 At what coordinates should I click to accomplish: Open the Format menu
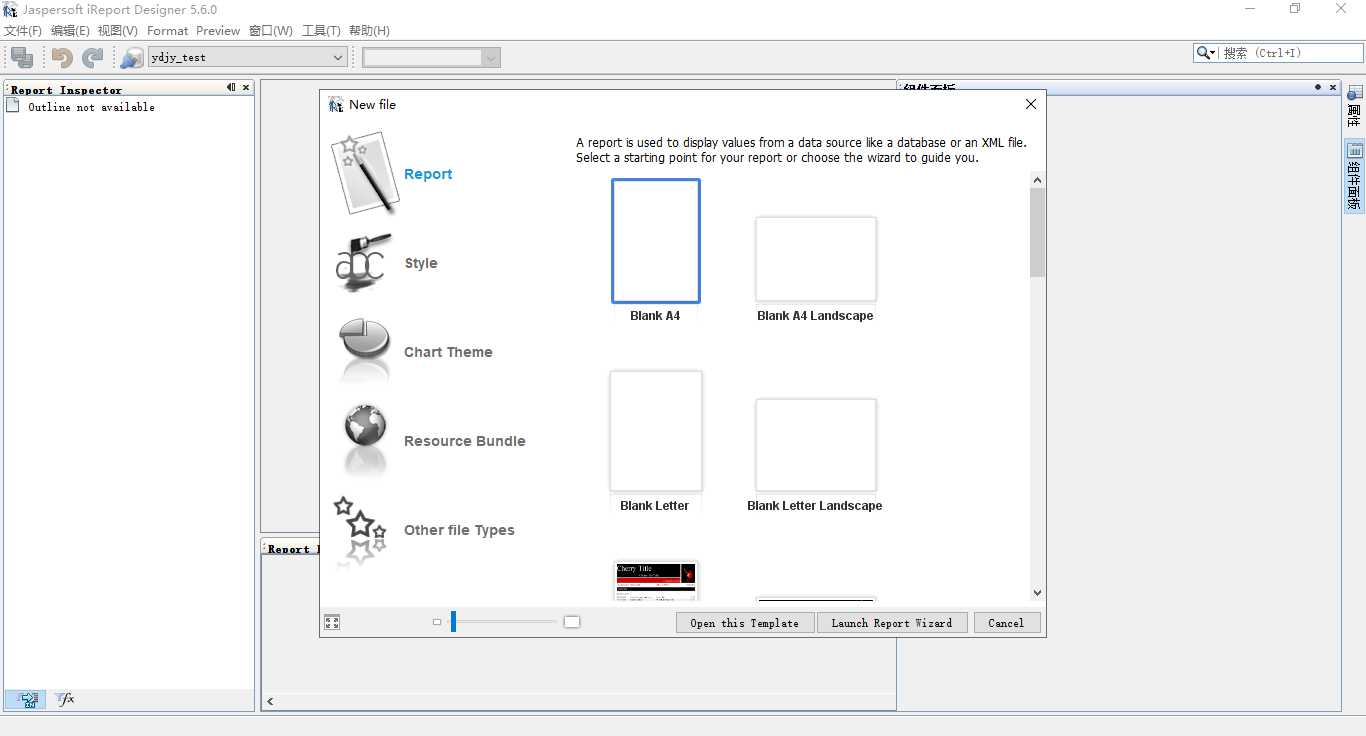168,31
